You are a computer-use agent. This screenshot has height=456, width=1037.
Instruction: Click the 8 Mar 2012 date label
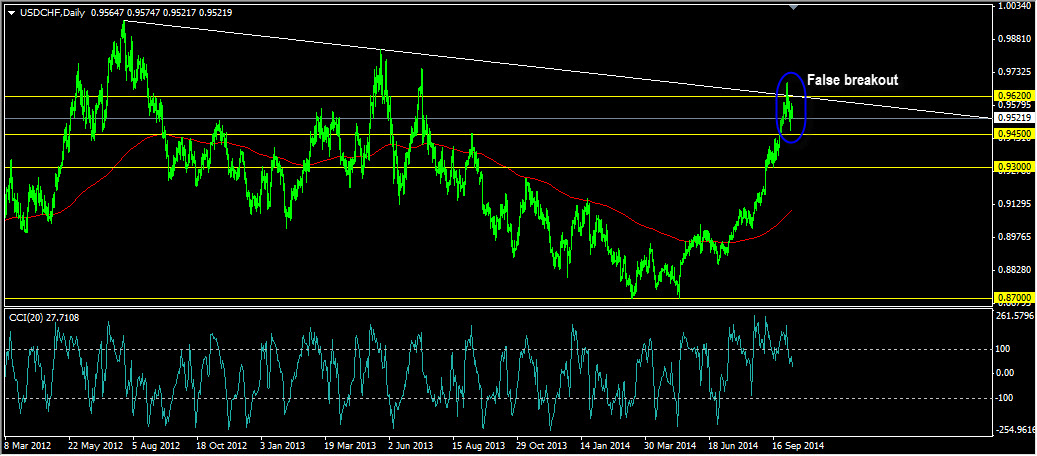pyautogui.click(x=27, y=445)
